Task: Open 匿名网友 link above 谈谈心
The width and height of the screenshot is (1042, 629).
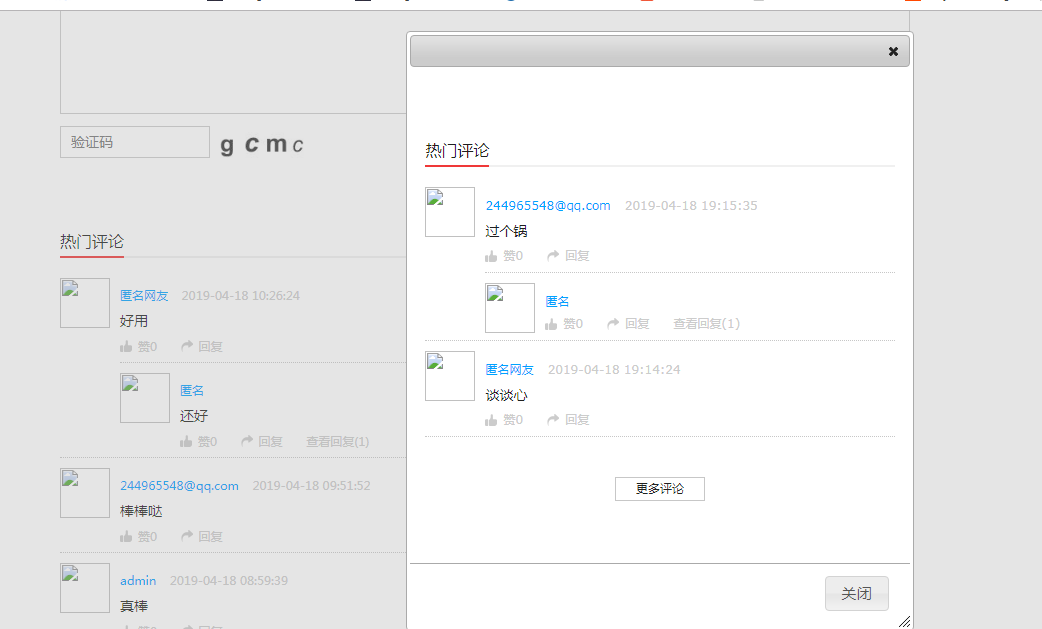Action: pyautogui.click(x=510, y=370)
